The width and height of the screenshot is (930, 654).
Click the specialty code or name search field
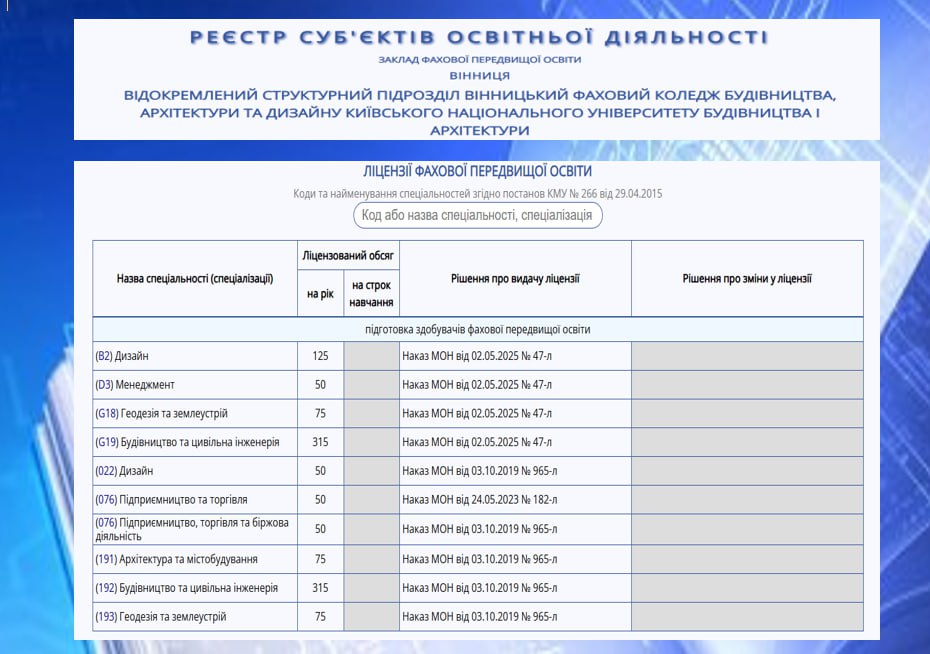click(477, 215)
